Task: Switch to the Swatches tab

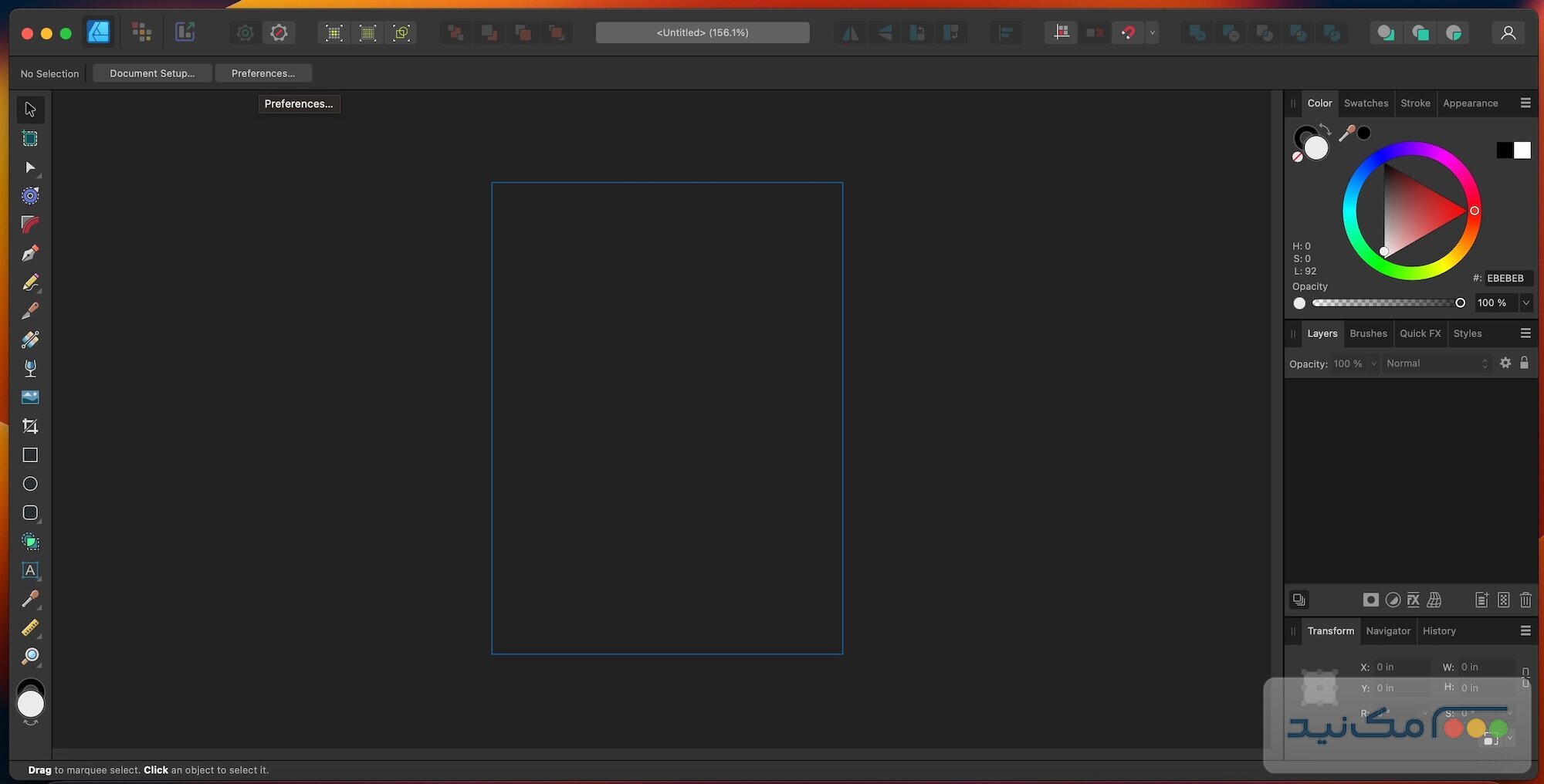Action: (1366, 103)
